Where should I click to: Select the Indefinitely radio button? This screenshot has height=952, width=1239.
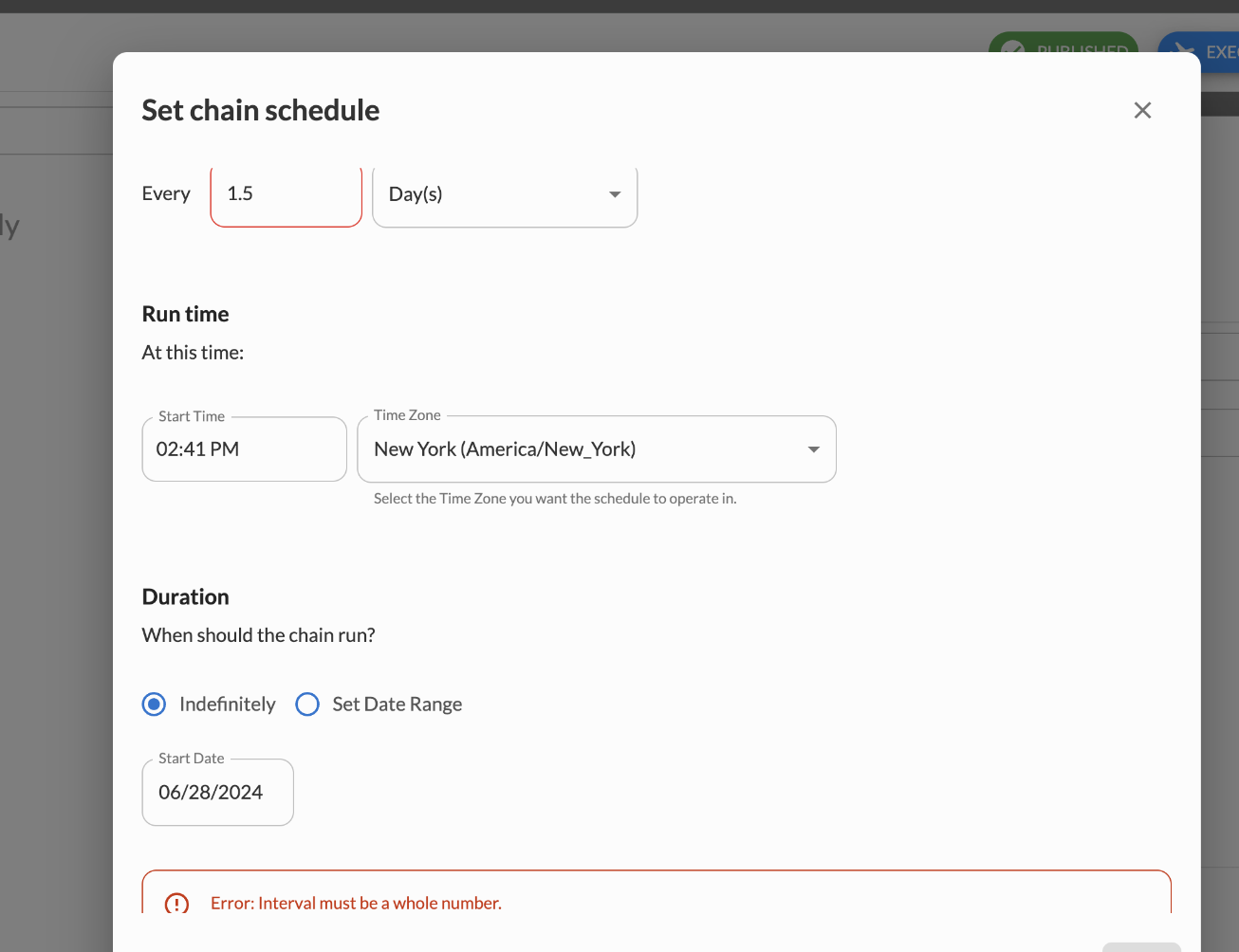tap(154, 705)
